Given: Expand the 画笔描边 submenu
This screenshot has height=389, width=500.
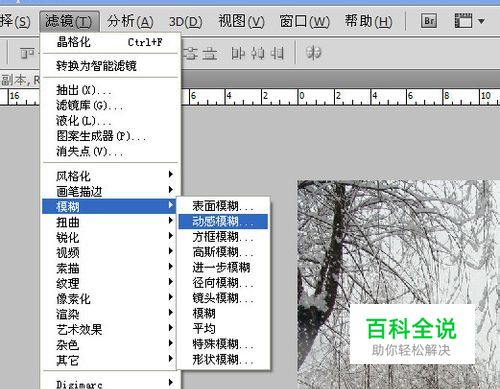Looking at the screenshot, I should point(110,191).
